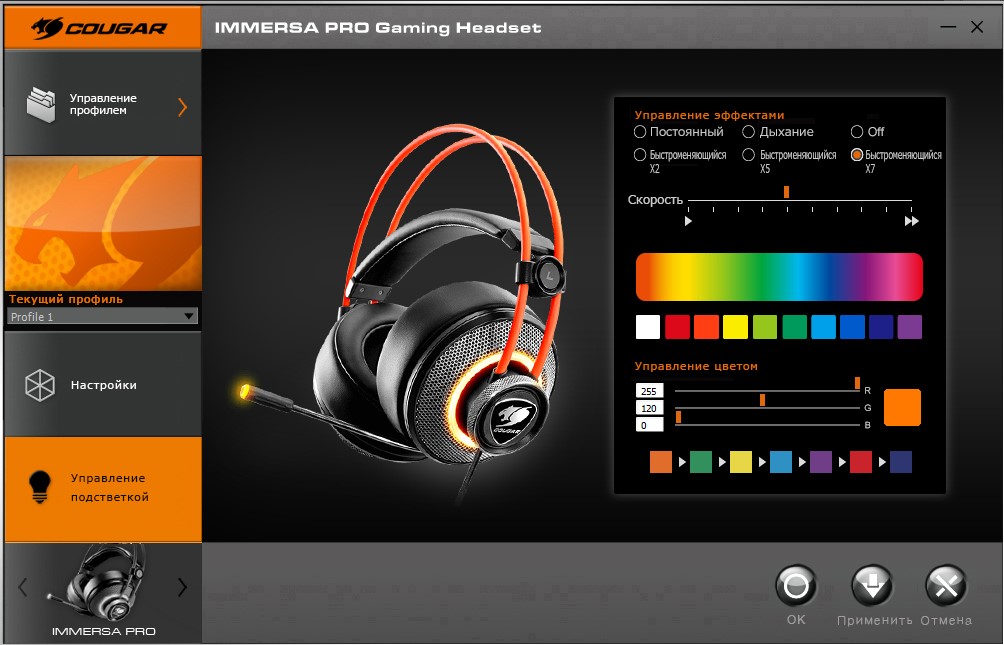Viewport: 1004px width, 645px height.
Task: Select the Дыхание effect radio button
Action: 749,132
